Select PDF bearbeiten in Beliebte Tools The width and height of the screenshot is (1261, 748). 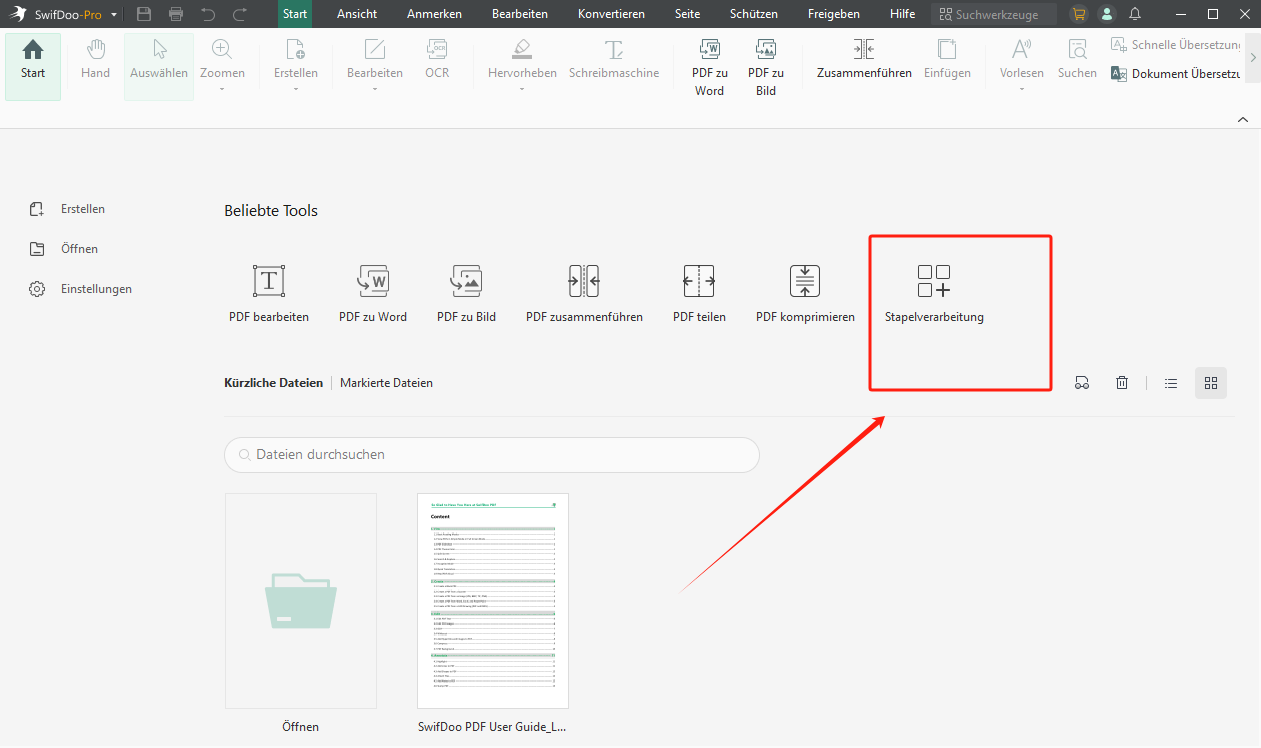[x=269, y=282]
